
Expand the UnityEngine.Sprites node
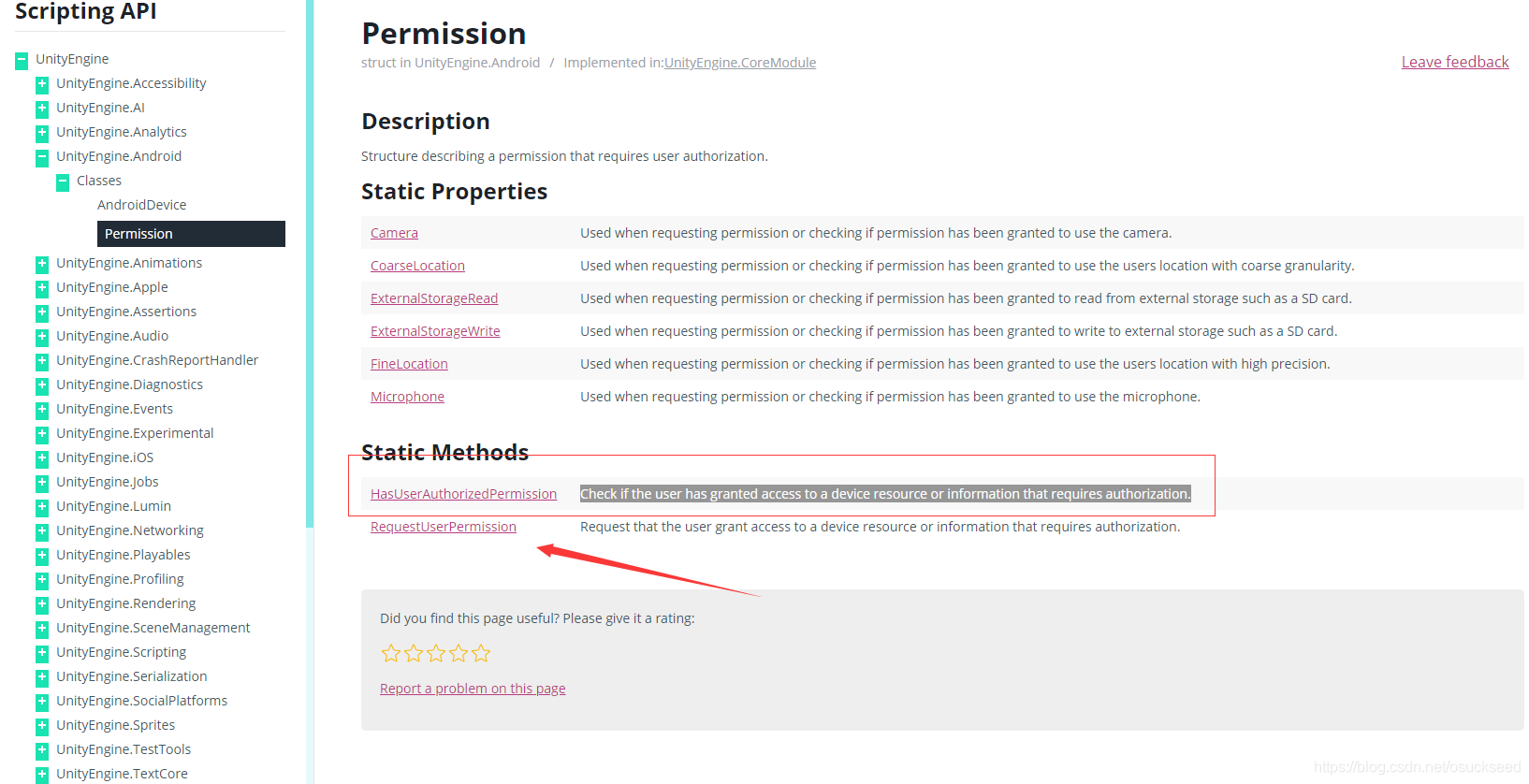tap(42, 726)
